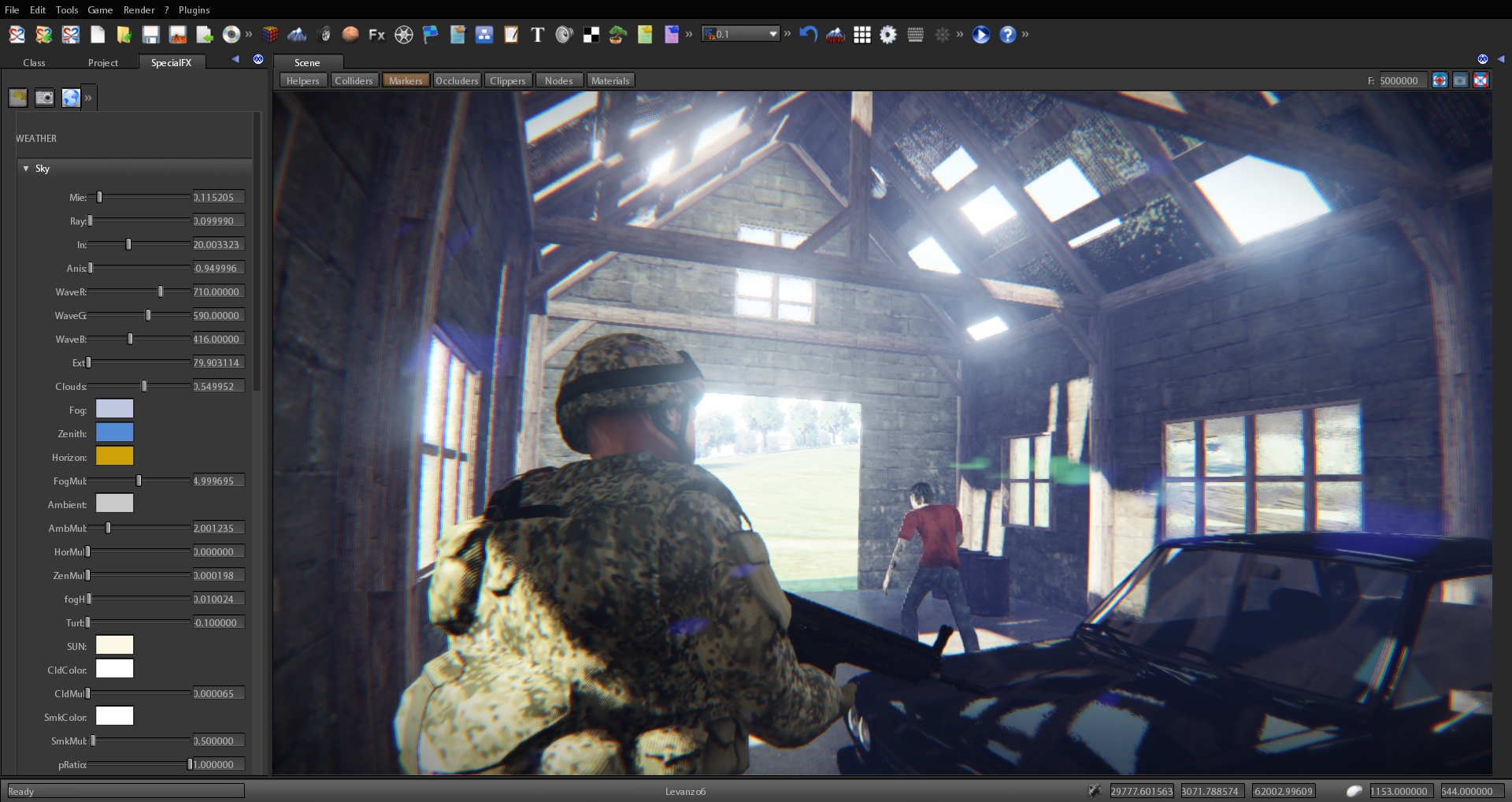Viewport: 1512px width, 802px height.
Task: Expand the overflow chevron next to the globe icon
Action: [88, 98]
